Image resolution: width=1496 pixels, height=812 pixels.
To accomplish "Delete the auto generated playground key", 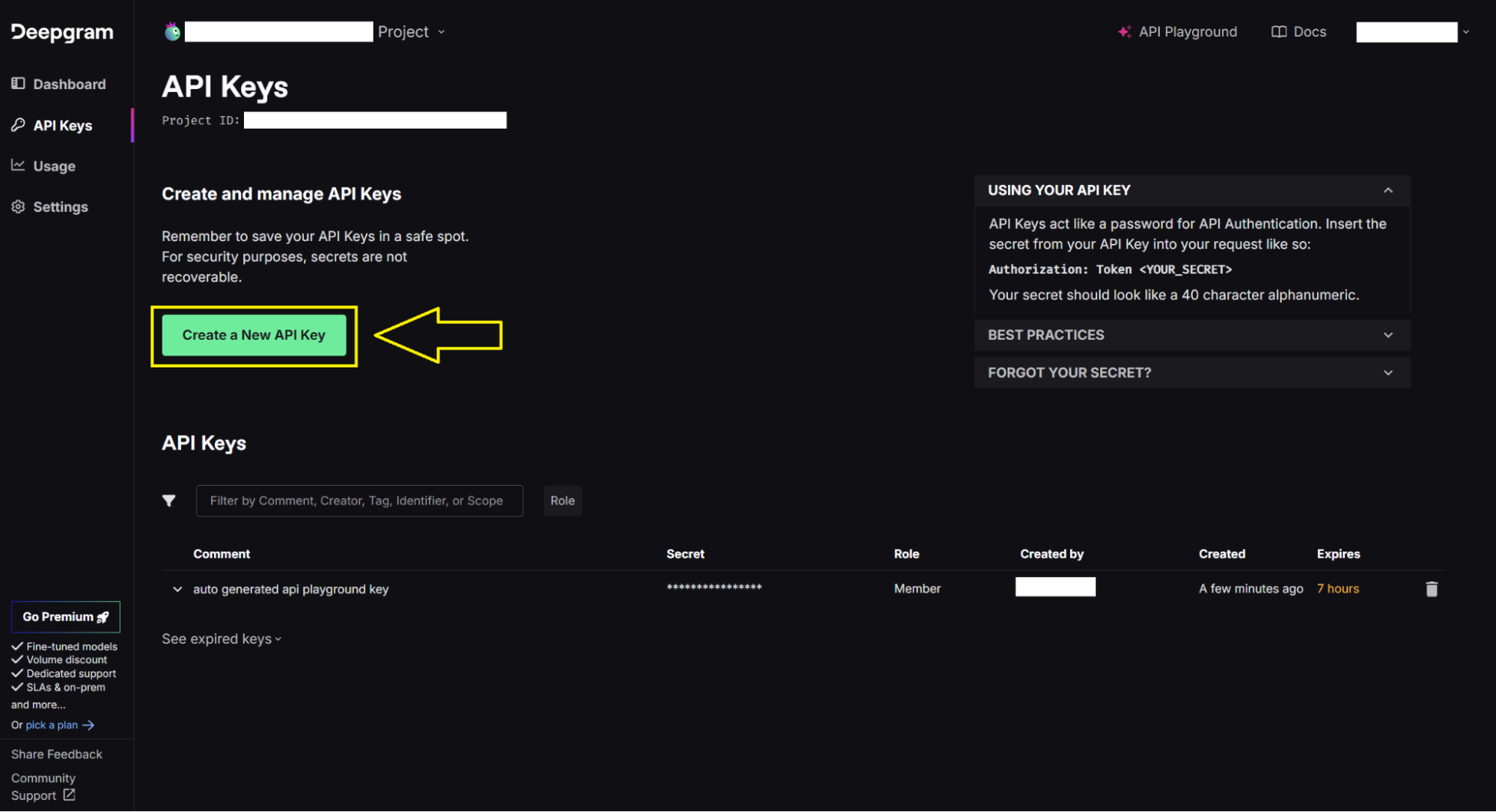I will [1431, 589].
